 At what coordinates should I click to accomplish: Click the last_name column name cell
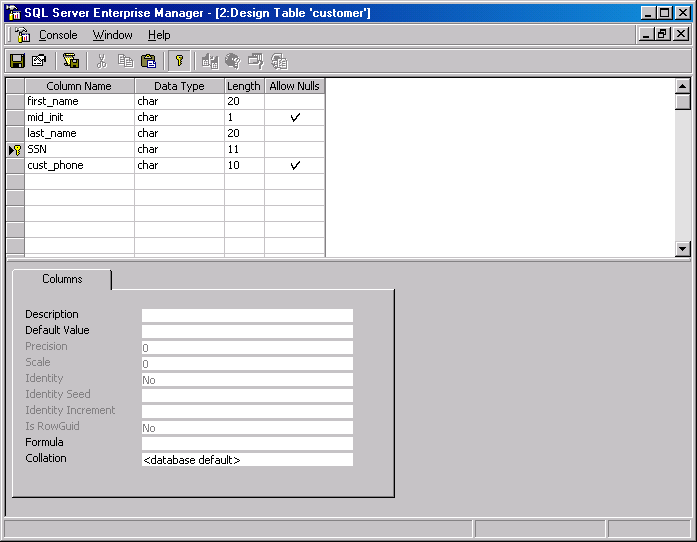80,133
